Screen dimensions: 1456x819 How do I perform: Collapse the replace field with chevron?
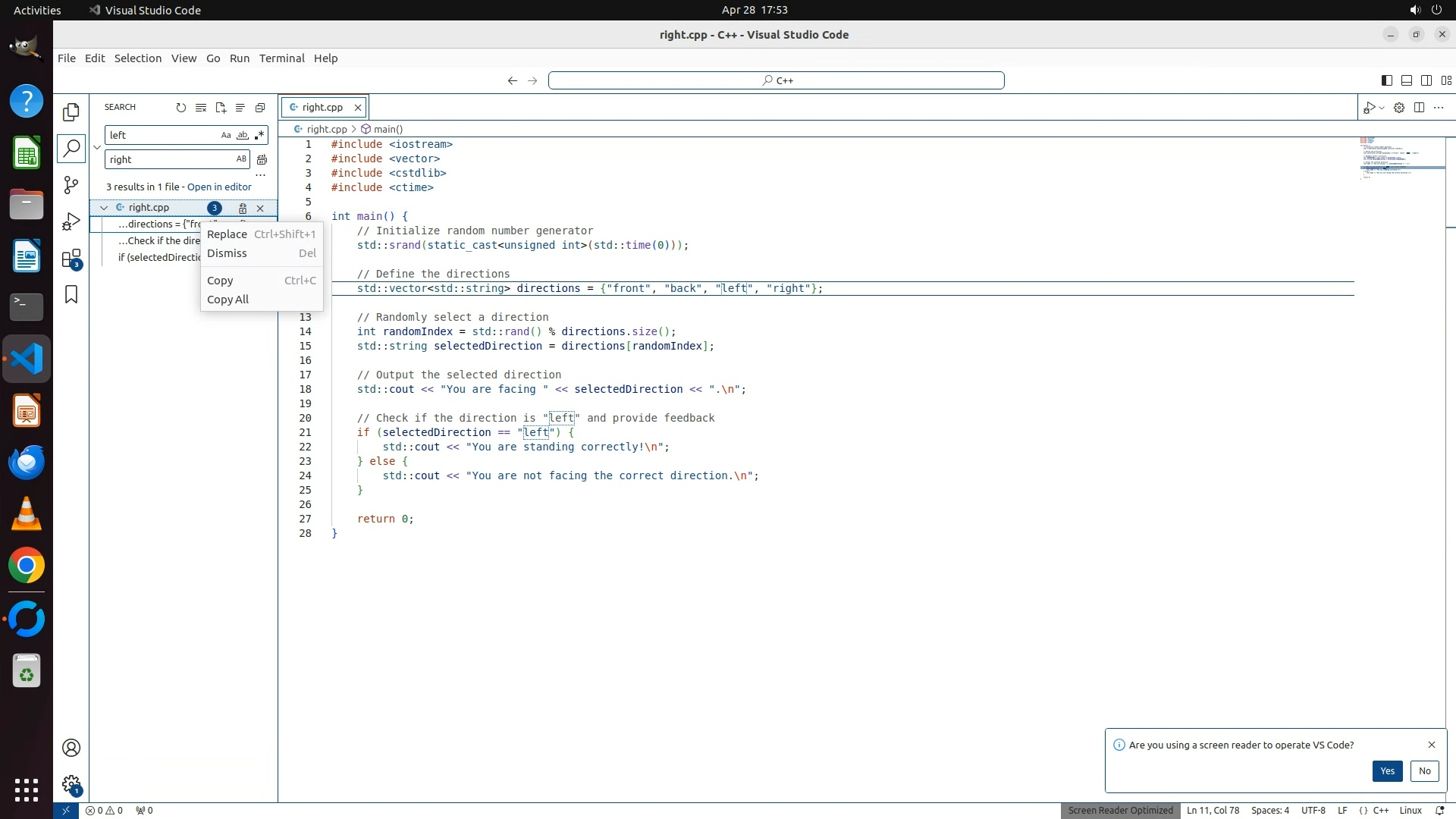(x=97, y=147)
